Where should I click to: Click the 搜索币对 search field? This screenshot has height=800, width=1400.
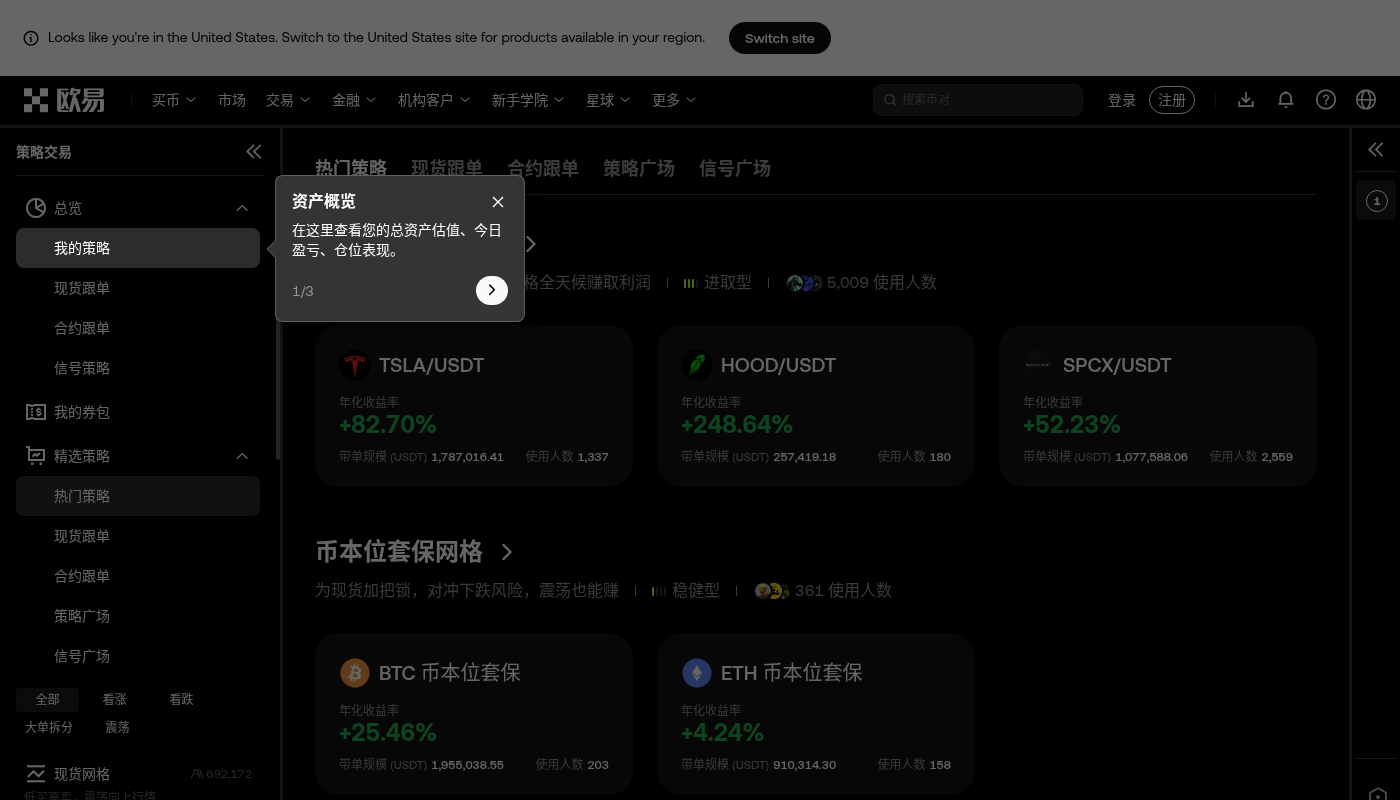(x=978, y=100)
